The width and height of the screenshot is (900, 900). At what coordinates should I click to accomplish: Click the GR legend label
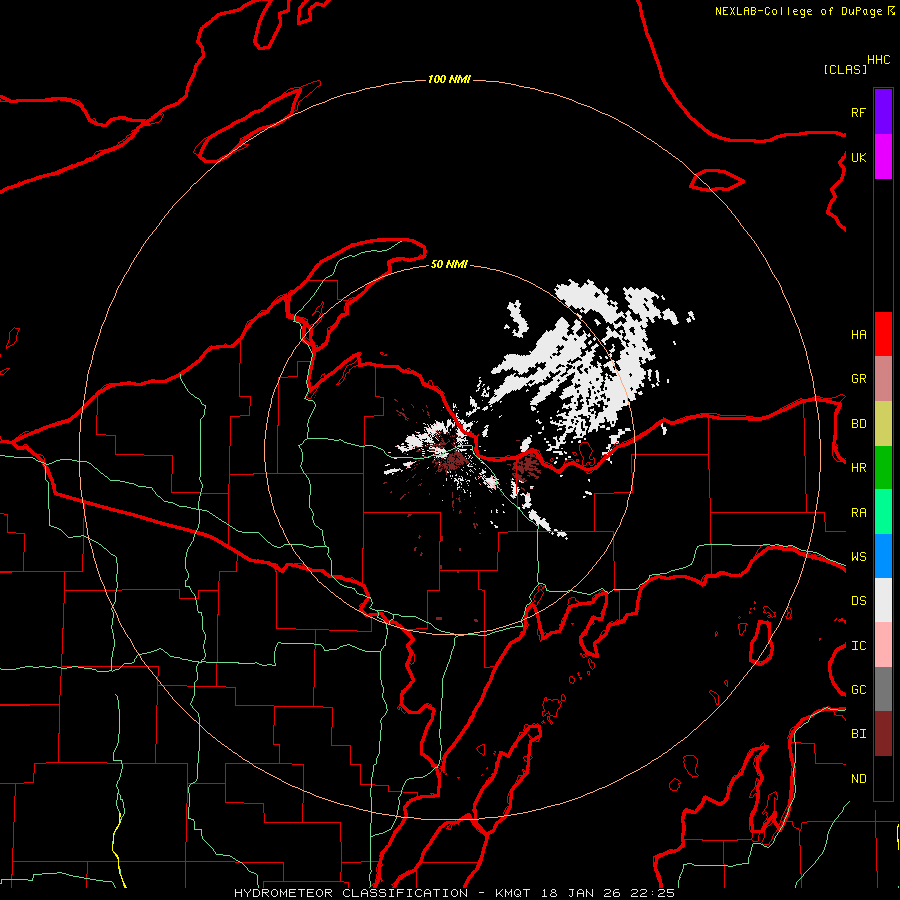[x=858, y=379]
